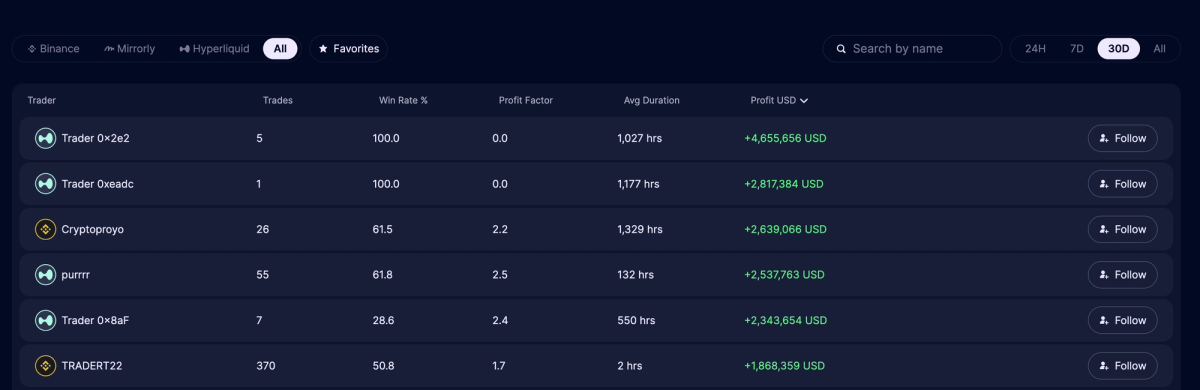Follow Trader 0×8aF
The image size is (1200, 390).
(1122, 320)
